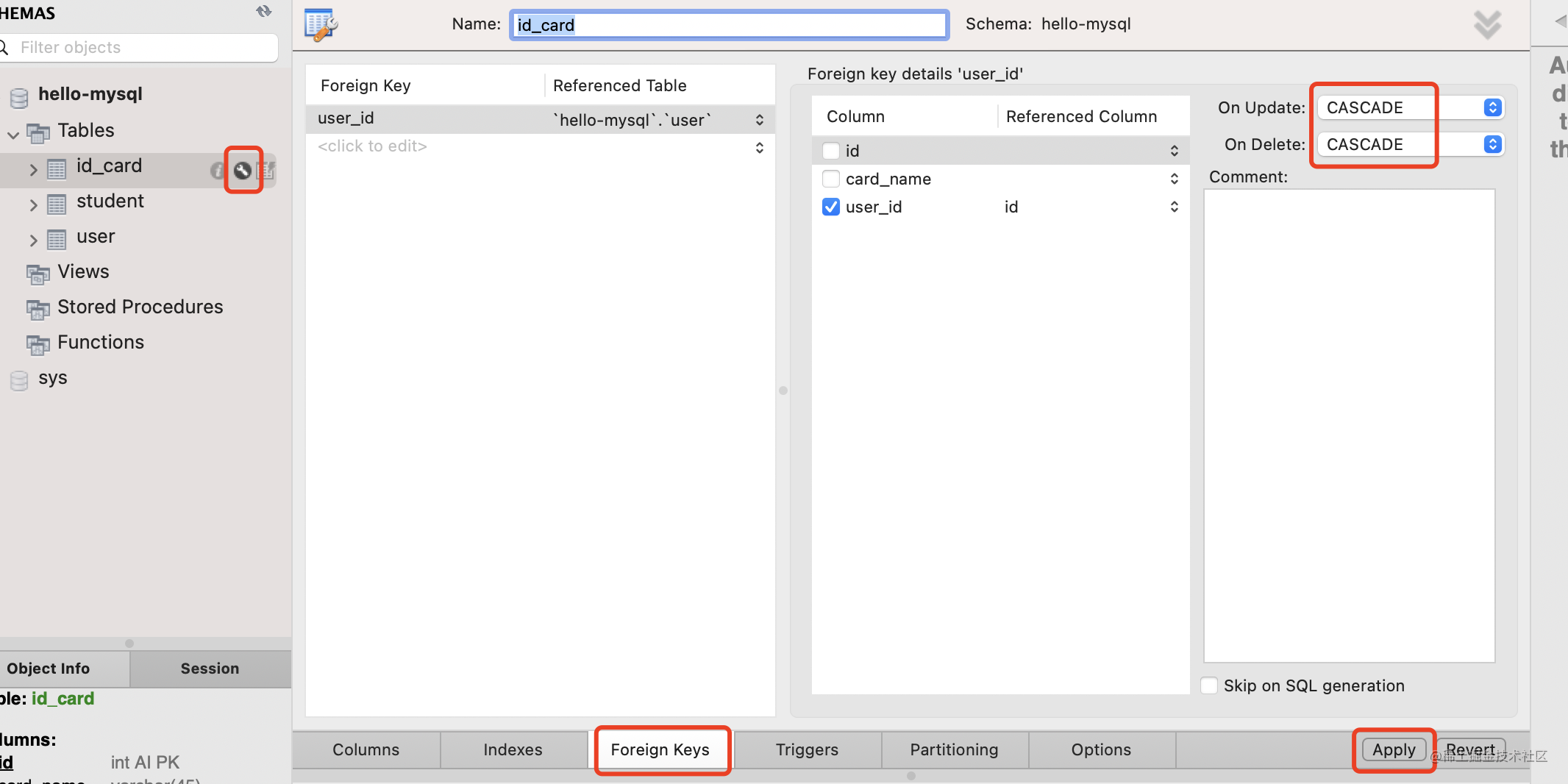Expand the user table node
Image resolution: width=1568 pixels, height=784 pixels.
click(33, 240)
